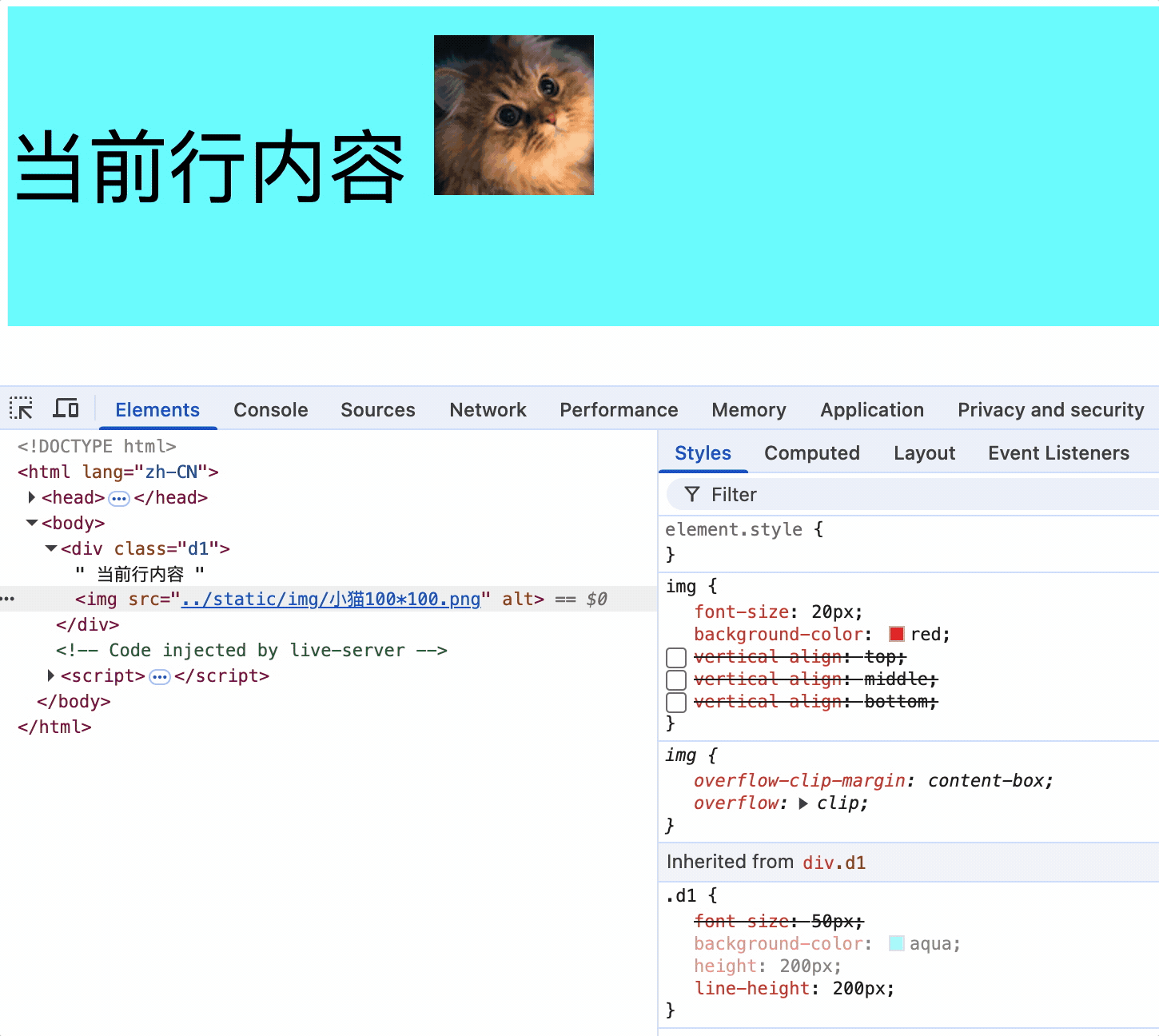The width and height of the screenshot is (1159, 1036).
Task: Select the closing </body> row
Action: 74,701
